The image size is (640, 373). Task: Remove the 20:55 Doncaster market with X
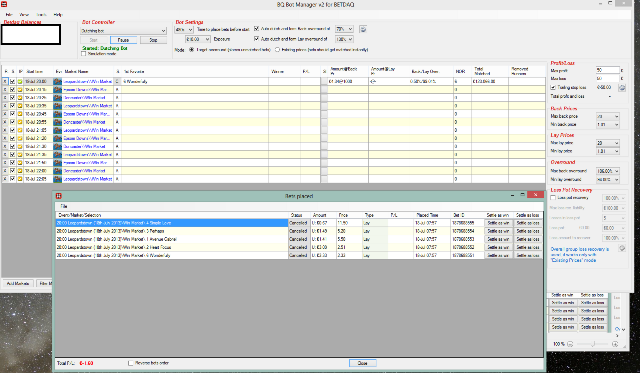click(x=5, y=122)
